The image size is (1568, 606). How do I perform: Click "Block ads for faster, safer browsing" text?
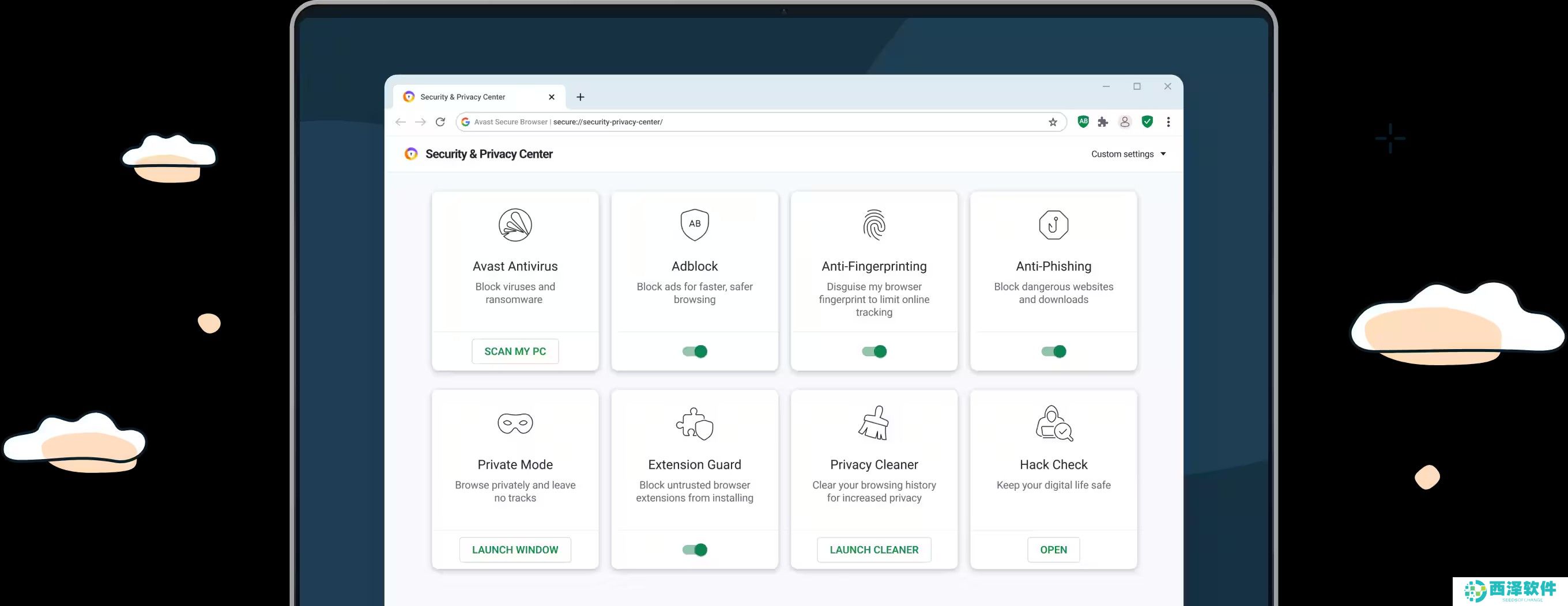click(695, 293)
